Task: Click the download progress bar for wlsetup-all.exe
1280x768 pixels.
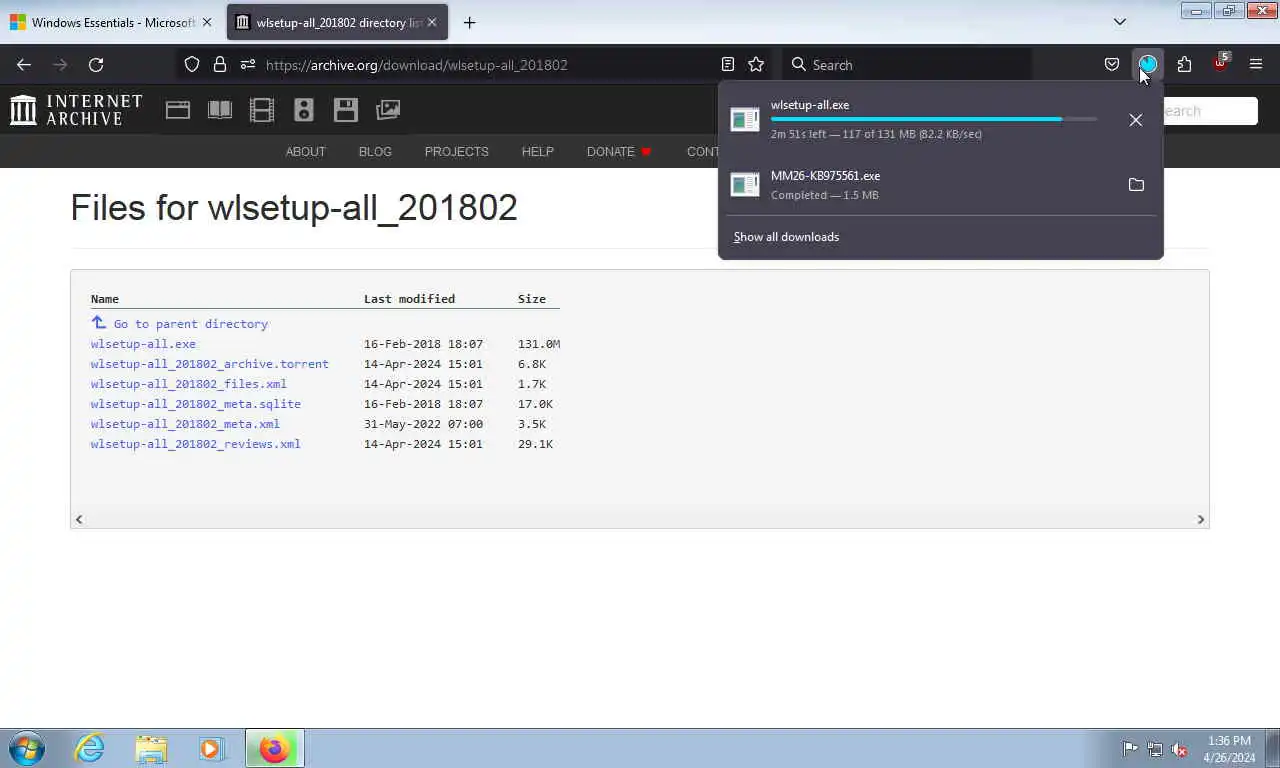Action: (x=934, y=119)
